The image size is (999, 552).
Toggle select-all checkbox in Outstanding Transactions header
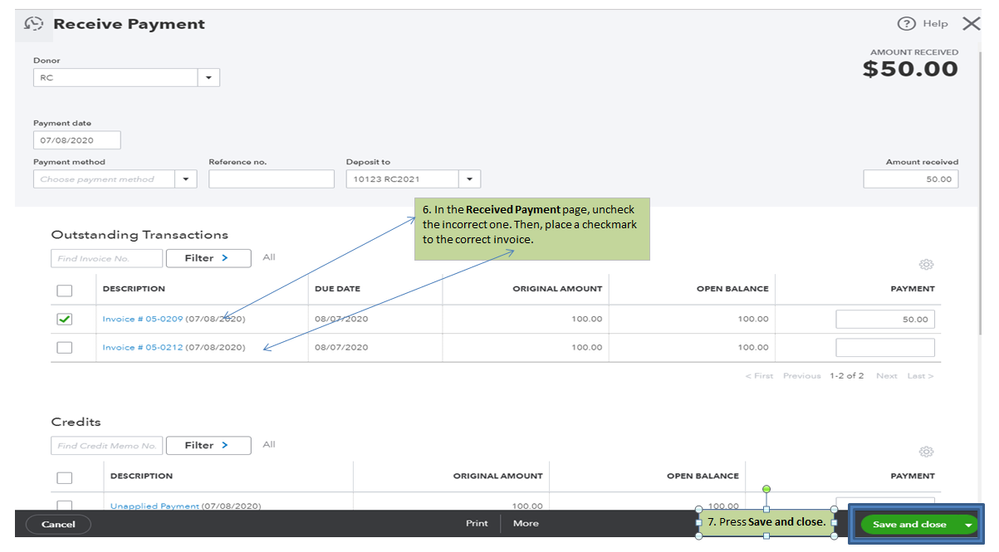tap(65, 290)
